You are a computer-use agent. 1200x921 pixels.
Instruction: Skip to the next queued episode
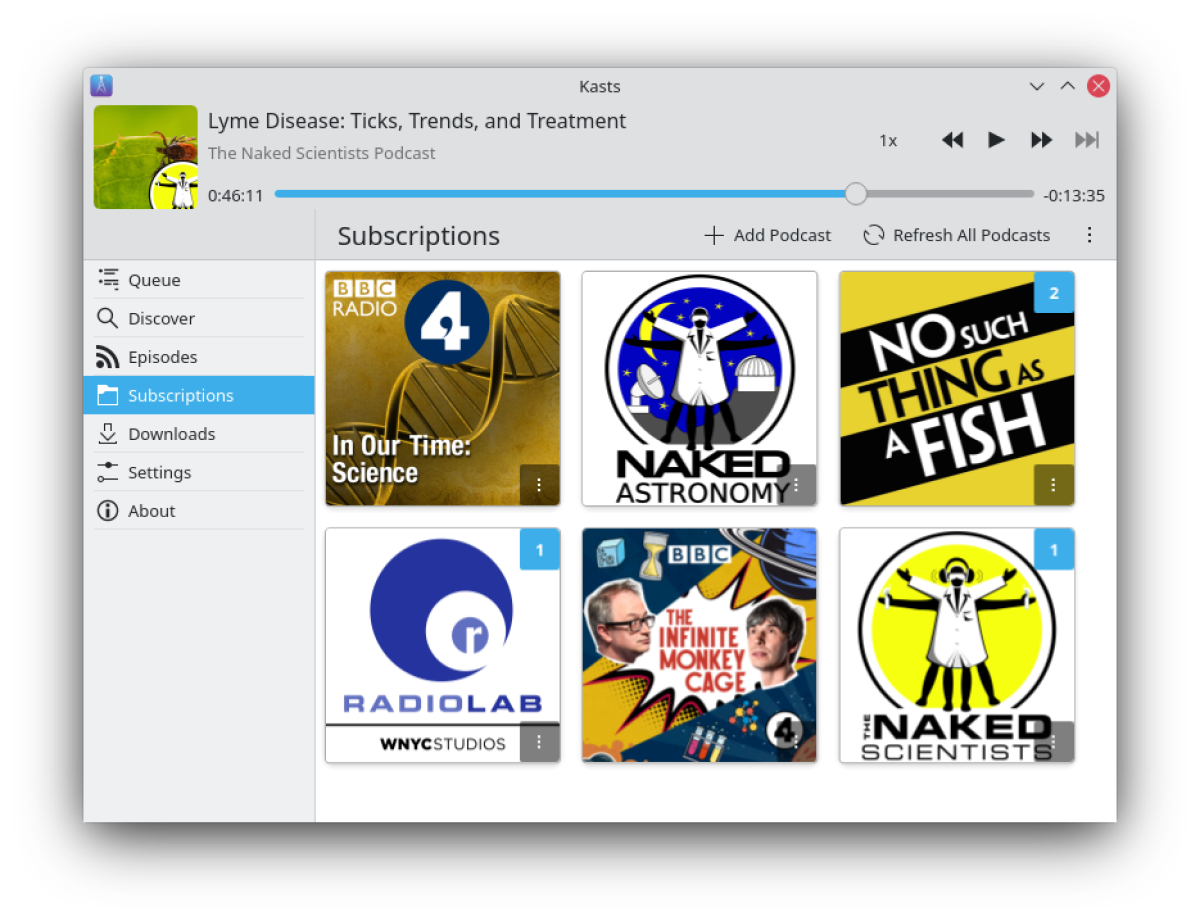pos(1086,140)
